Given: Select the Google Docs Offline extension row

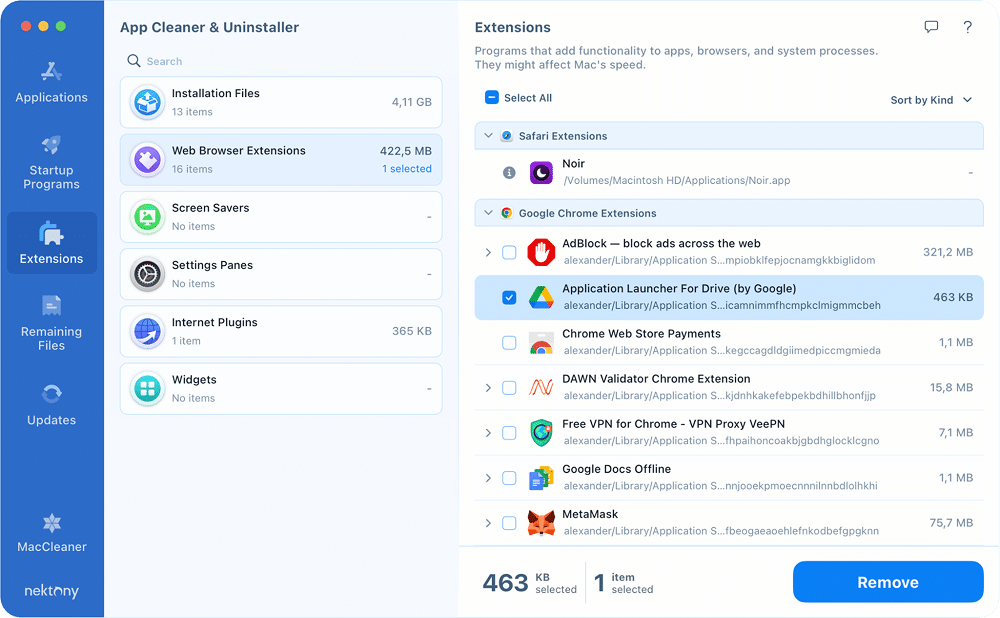Looking at the screenshot, I should pos(720,477).
